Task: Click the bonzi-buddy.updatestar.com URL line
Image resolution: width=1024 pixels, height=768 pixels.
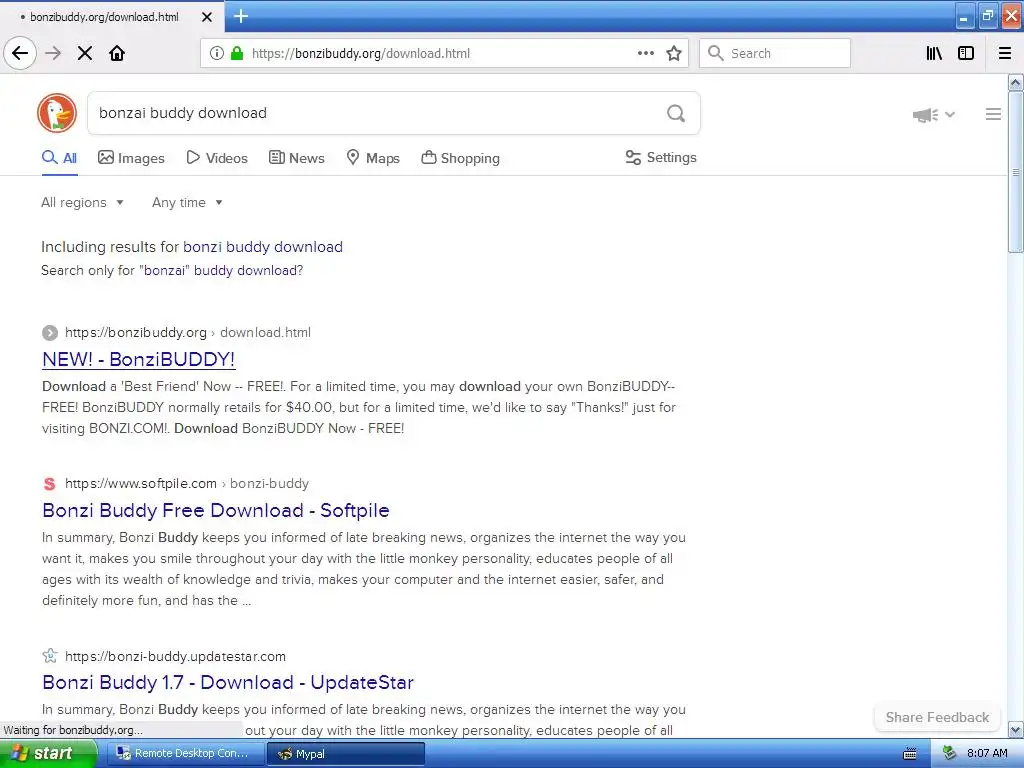Action: (175, 656)
